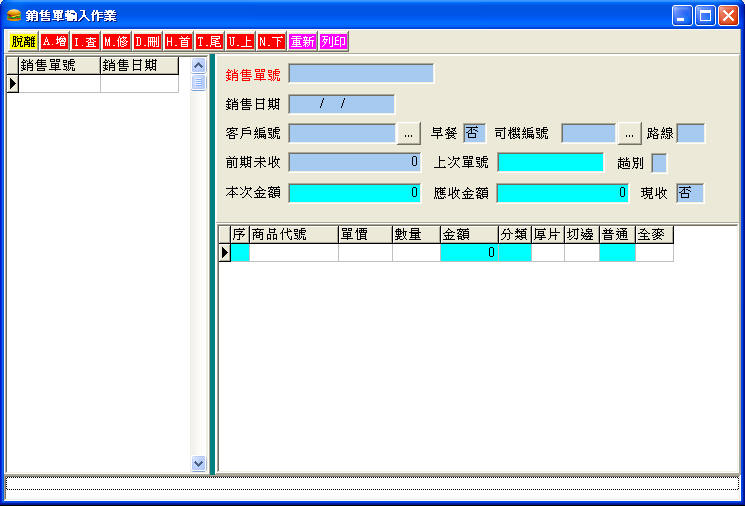Image resolution: width=745 pixels, height=506 pixels.
Task: Click the left list scroll down arrow
Action: click(199, 463)
